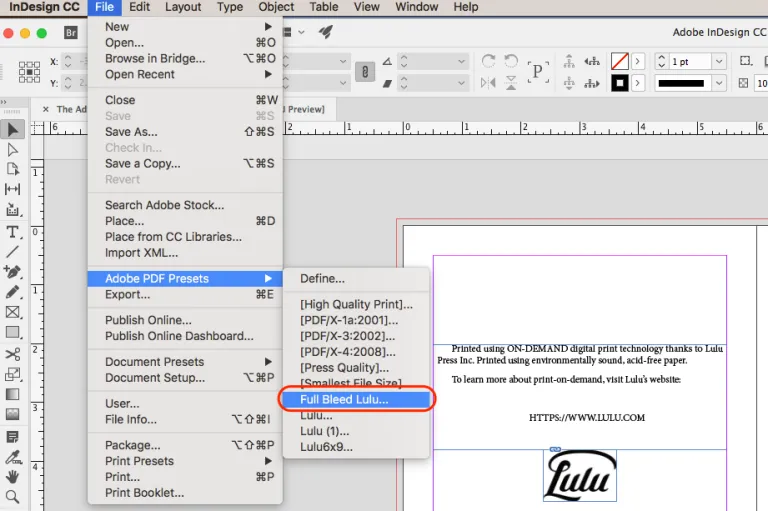Open the Type menu

click(x=230, y=7)
